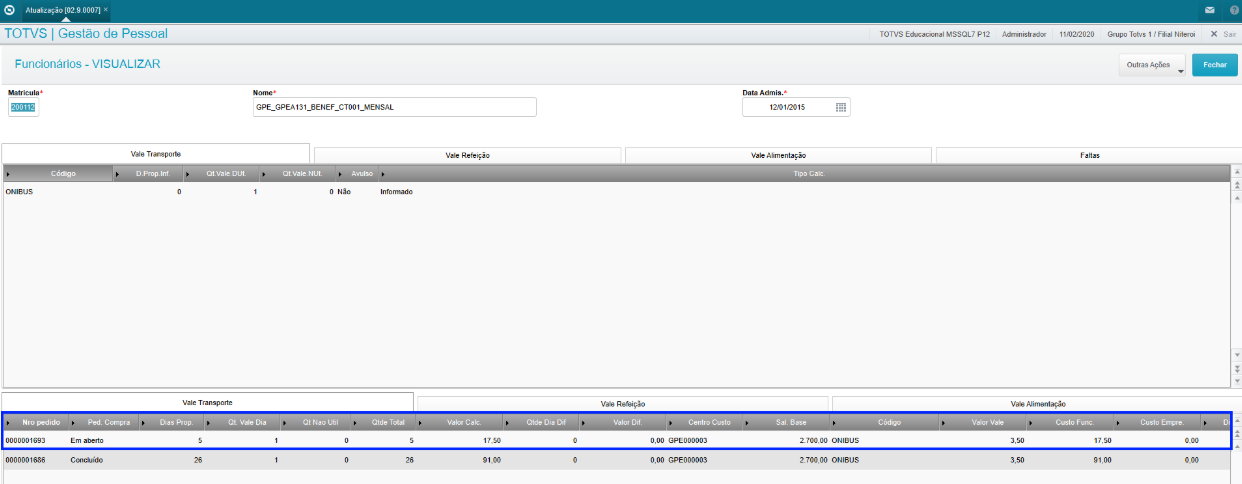
Task: Click the Sair exit option
Action: click(x=1222, y=34)
